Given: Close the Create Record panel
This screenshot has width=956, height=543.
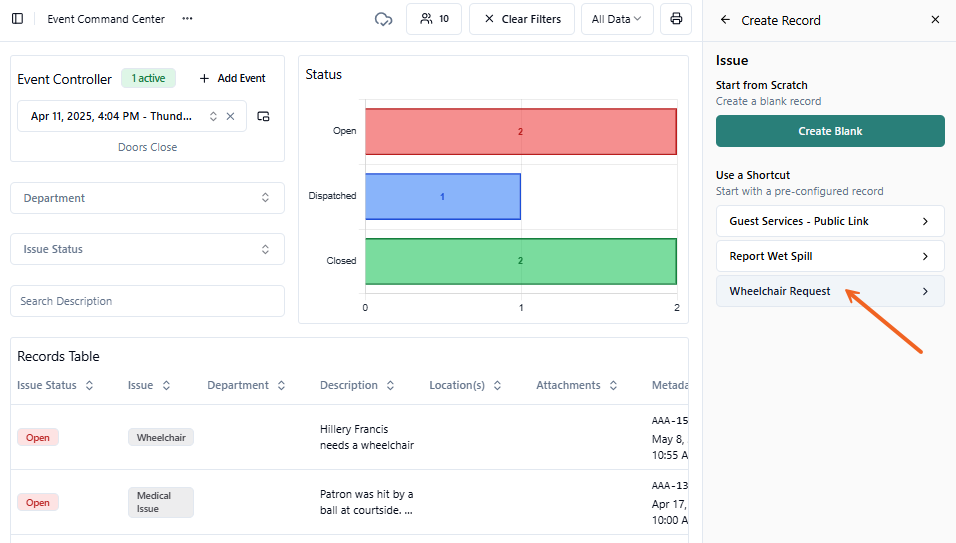Looking at the screenshot, I should pos(935,20).
